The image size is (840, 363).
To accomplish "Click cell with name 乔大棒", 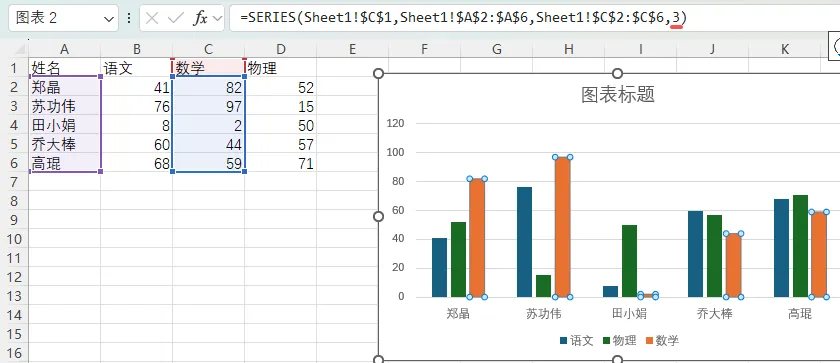I will pos(64,144).
